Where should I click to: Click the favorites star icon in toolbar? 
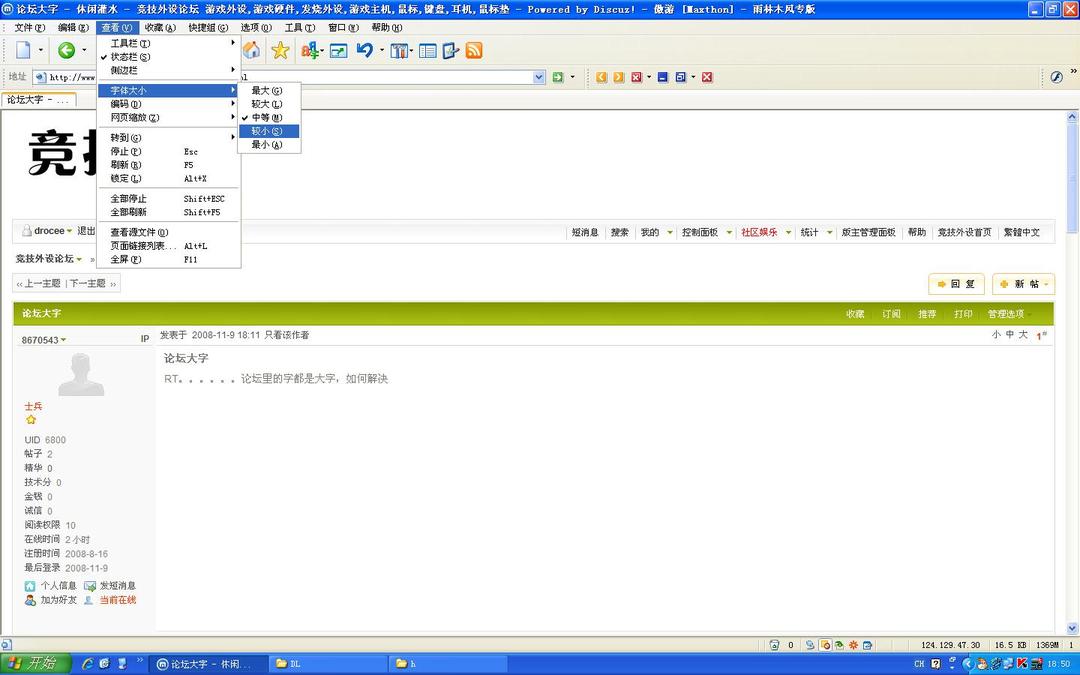click(x=281, y=50)
